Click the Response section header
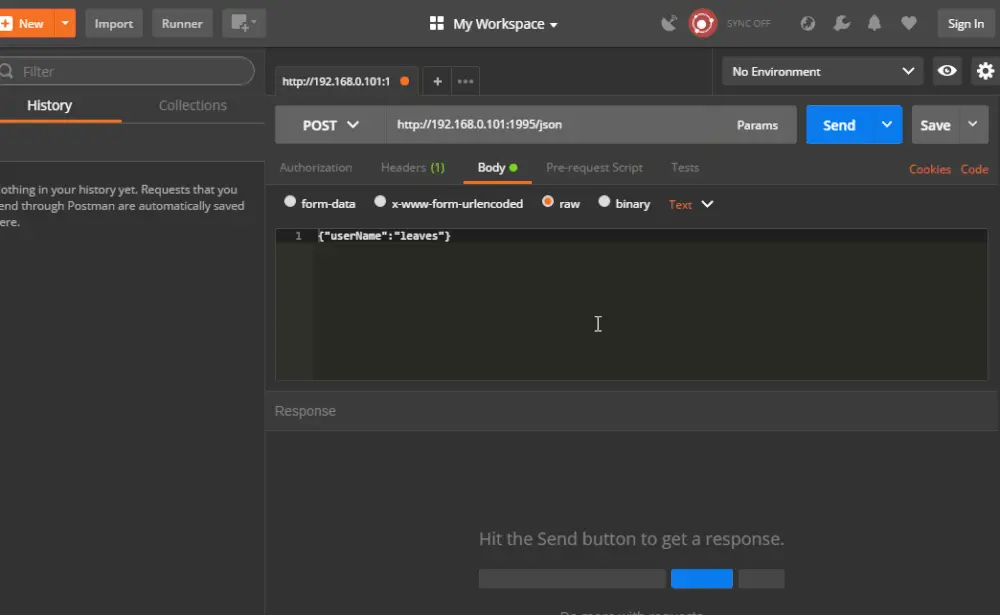Viewport: 1000px width, 615px height. (305, 411)
